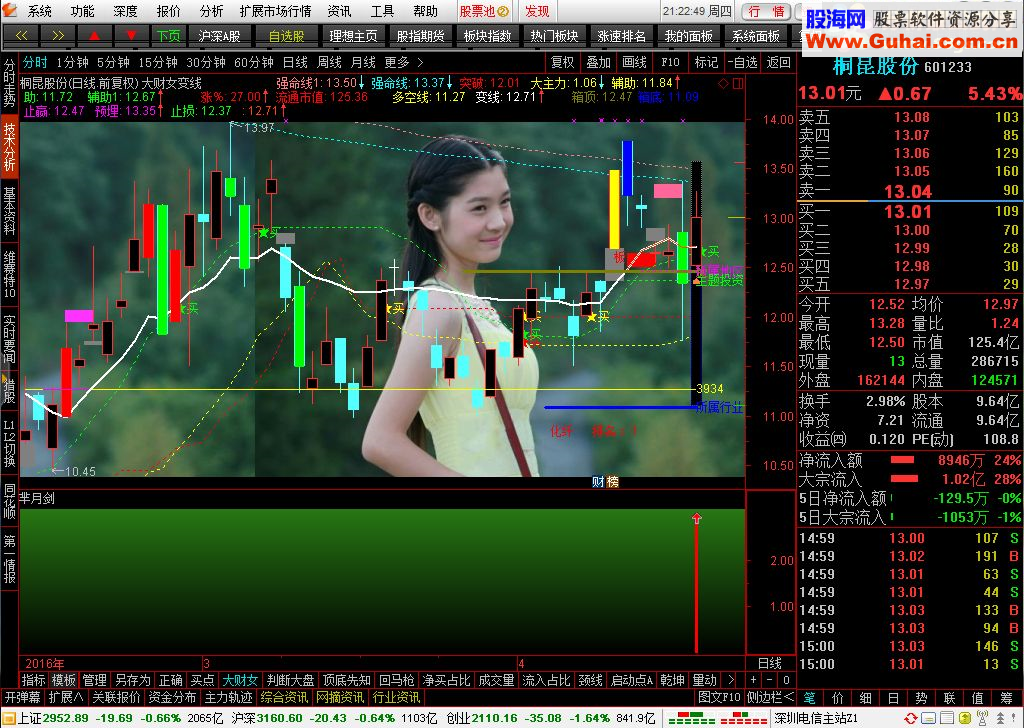Collapse the sidebar with 侧边栏< button
Screen dimensions: 1024x728
coord(770,697)
